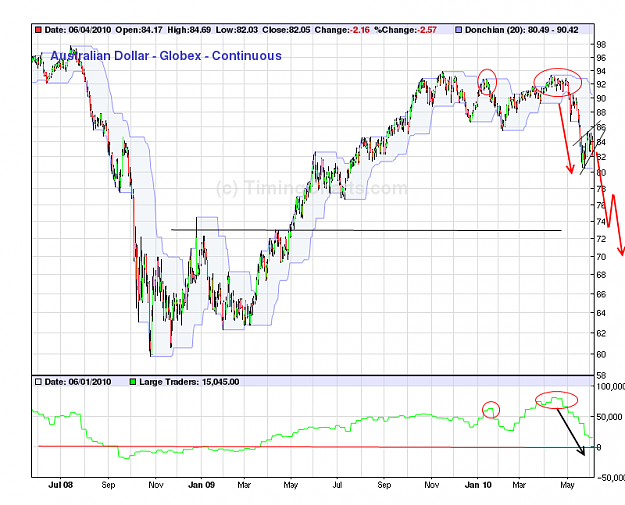Click the -50,000 Large Traders axis label
The height and width of the screenshot is (505, 625).
point(611,477)
